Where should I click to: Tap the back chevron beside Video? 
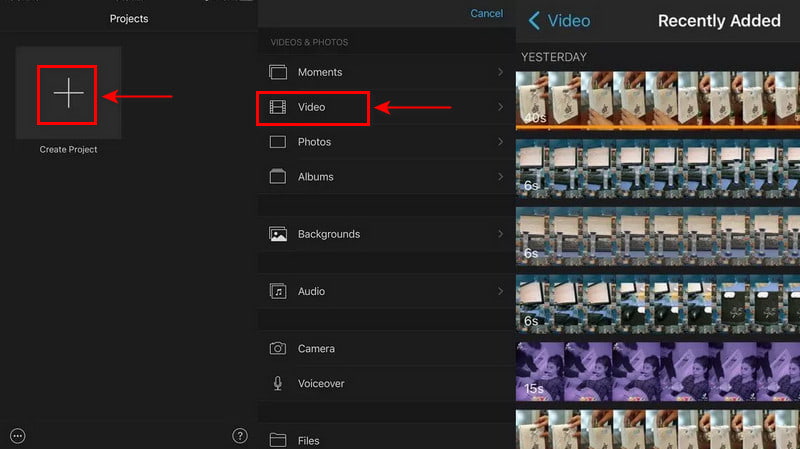click(x=534, y=21)
